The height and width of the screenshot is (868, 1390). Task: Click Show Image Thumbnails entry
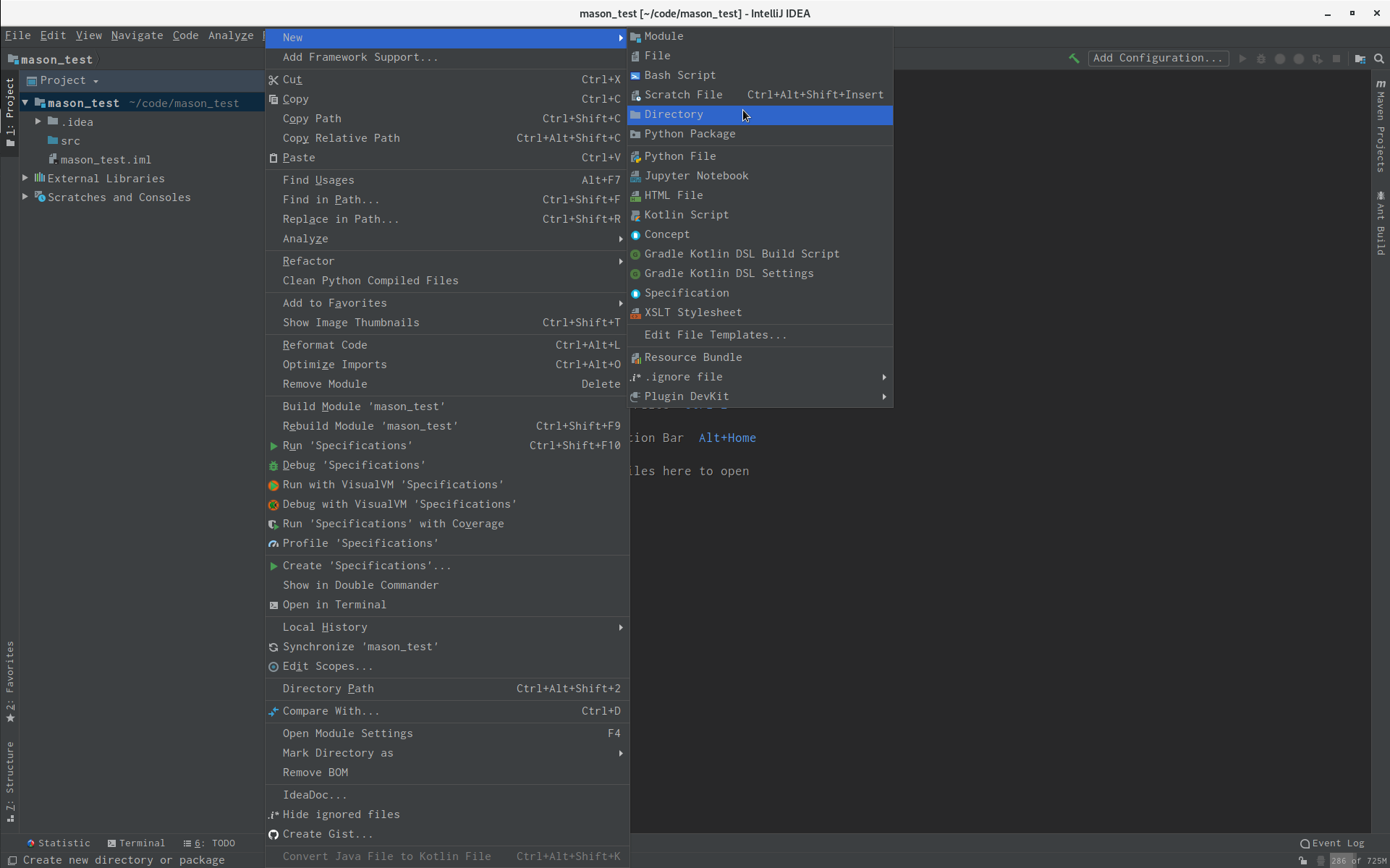[447, 323]
